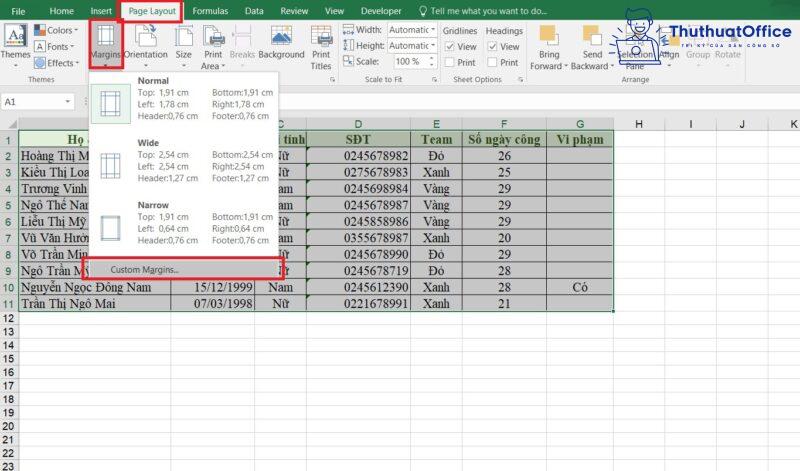The image size is (800, 471).
Task: Toggle Headings View checkbox
Action: (x=492, y=46)
